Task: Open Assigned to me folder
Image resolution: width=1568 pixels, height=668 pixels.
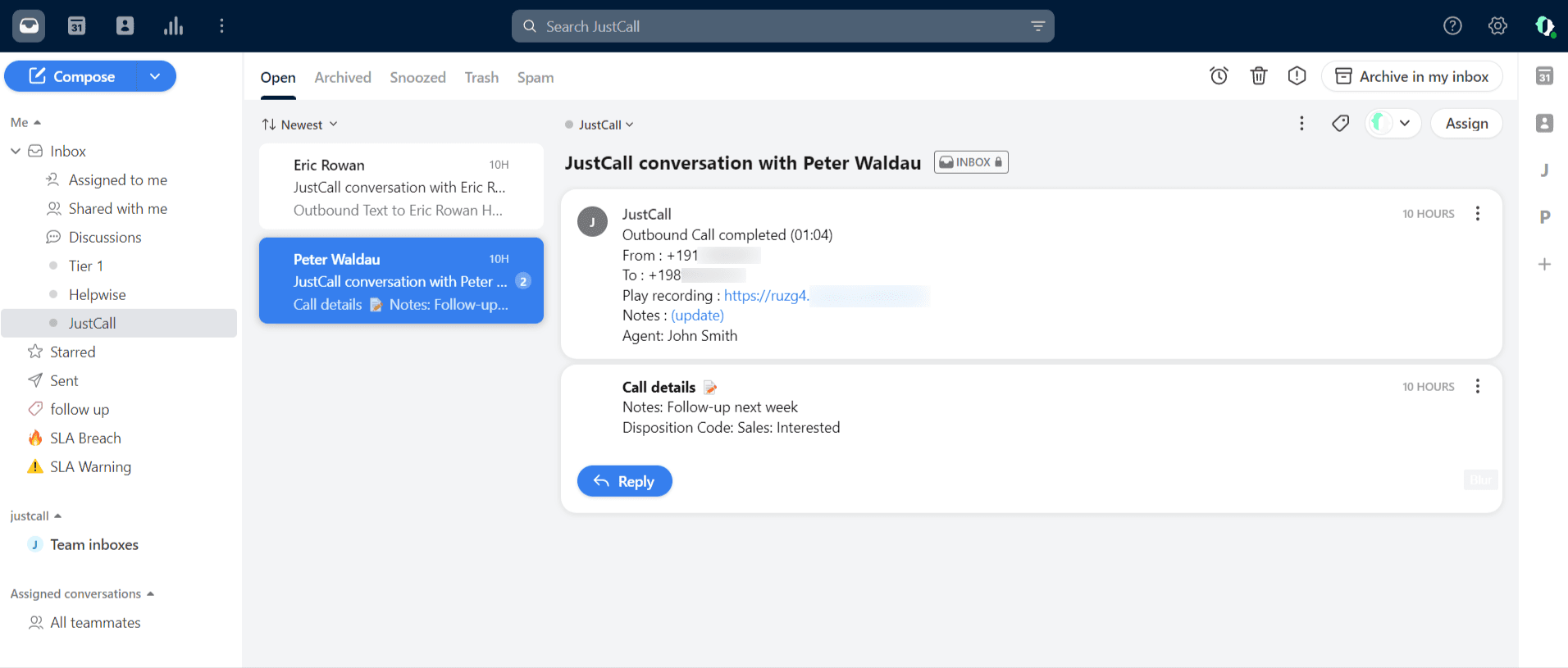Action: pos(119,179)
